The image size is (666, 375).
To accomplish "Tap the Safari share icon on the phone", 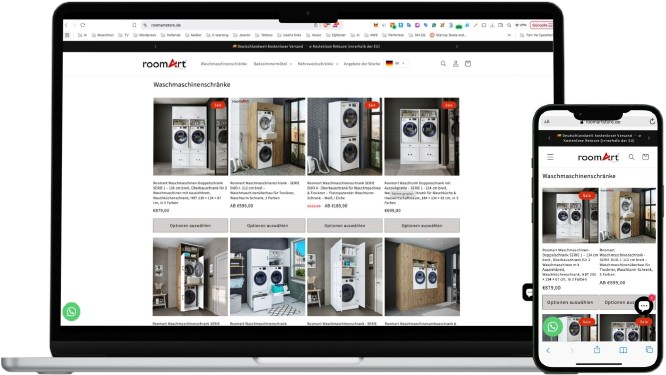I will 597,350.
